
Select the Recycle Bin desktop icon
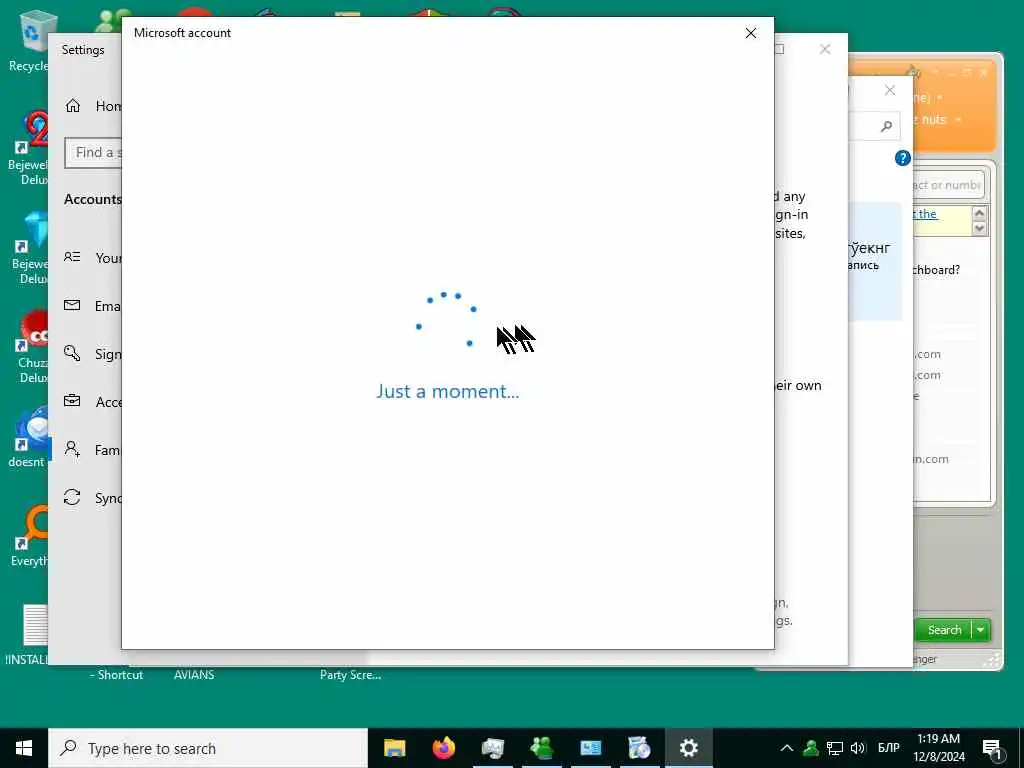pos(31,41)
